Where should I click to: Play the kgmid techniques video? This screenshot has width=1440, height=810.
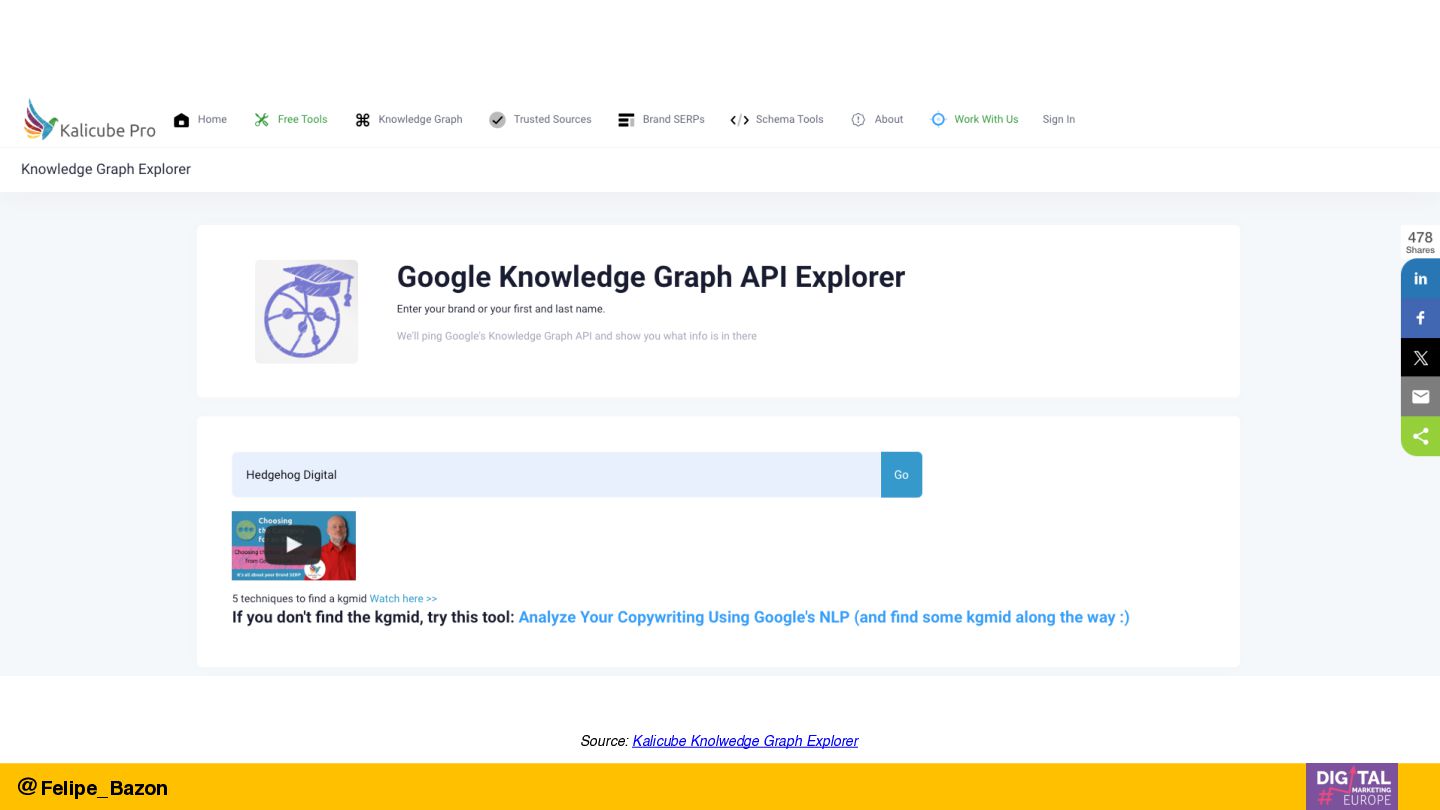pyautogui.click(x=293, y=545)
